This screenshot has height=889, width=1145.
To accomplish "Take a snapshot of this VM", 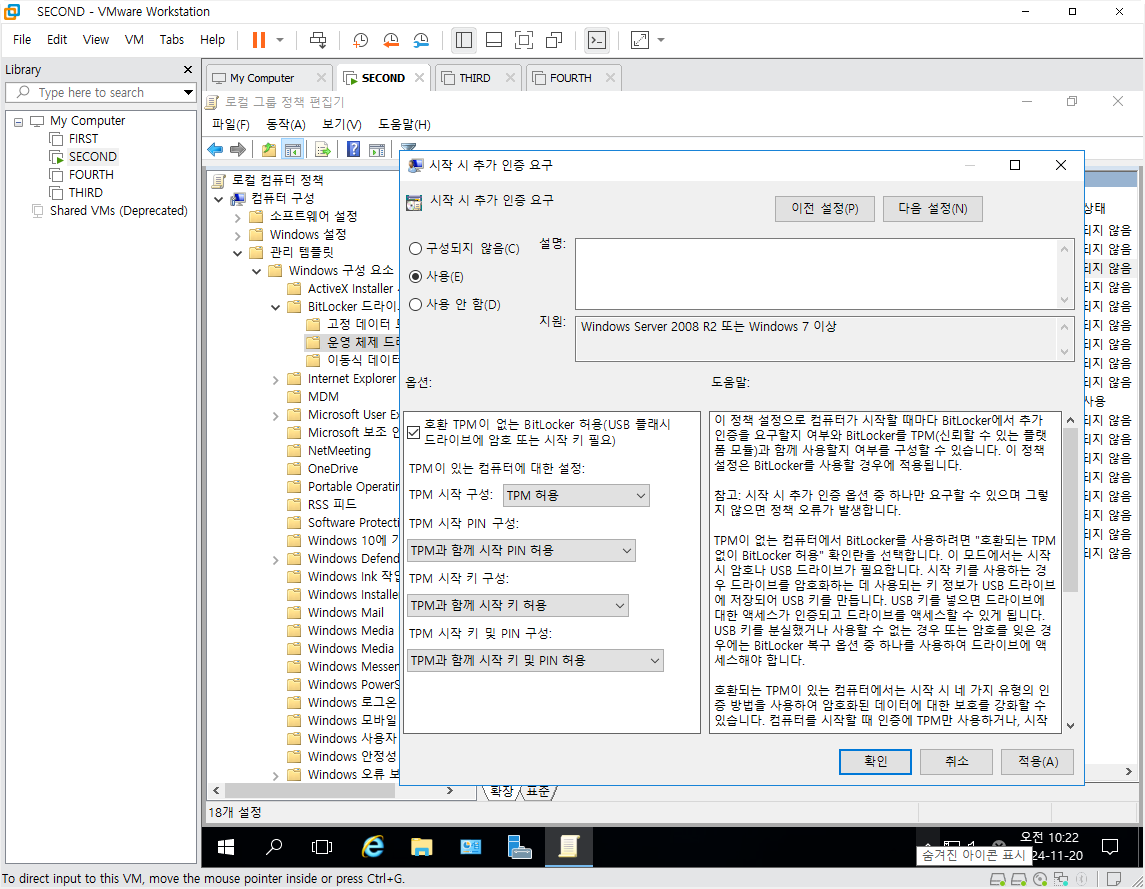I will pos(361,40).
